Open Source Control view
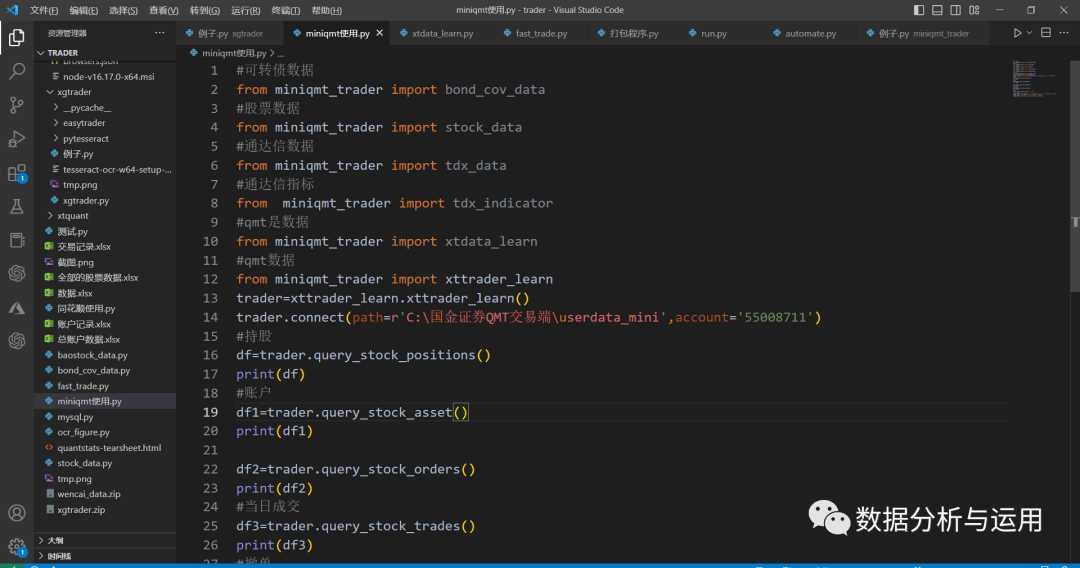The image size is (1080, 568). 17,105
